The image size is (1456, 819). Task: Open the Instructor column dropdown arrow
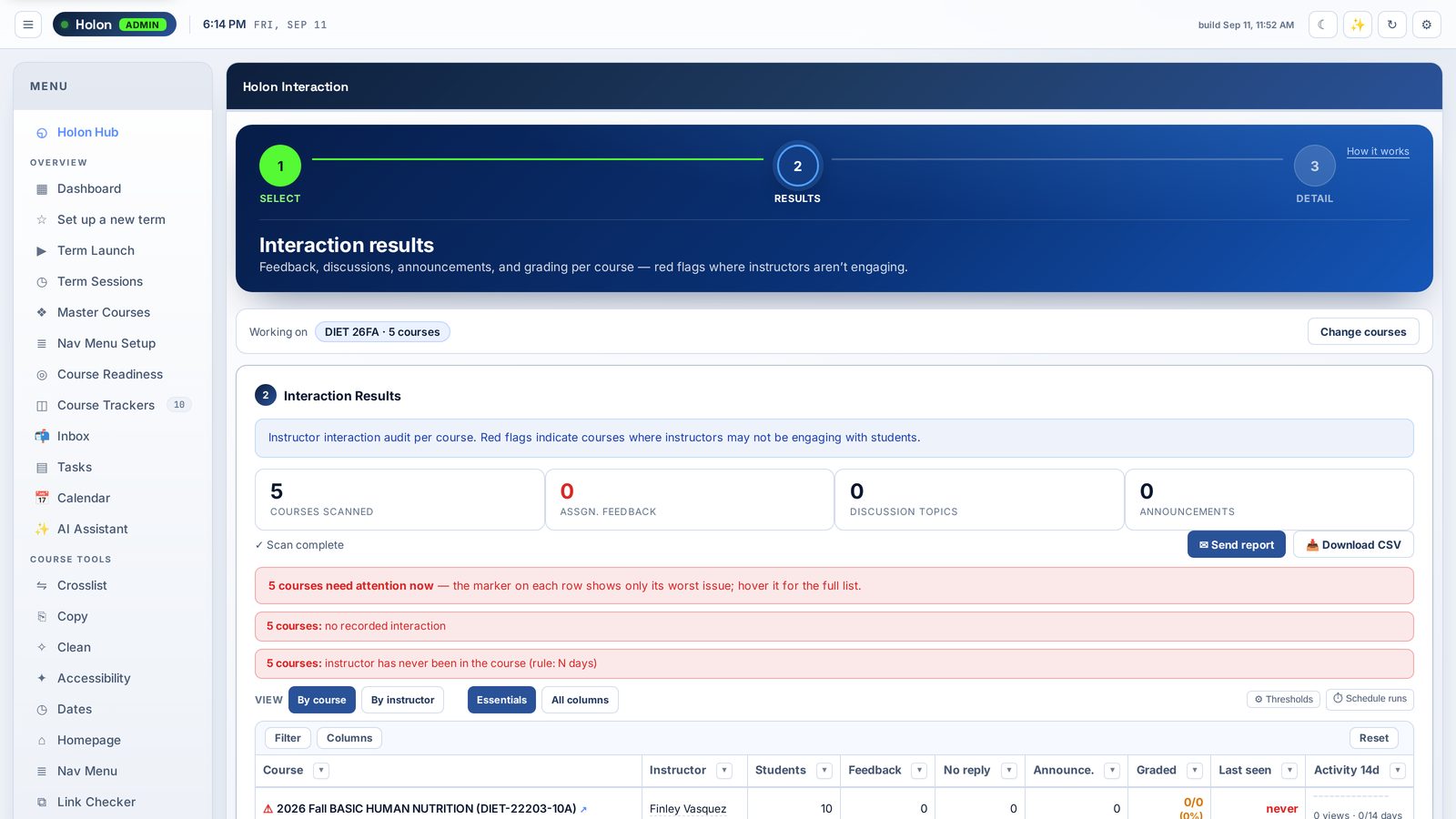[x=724, y=771]
